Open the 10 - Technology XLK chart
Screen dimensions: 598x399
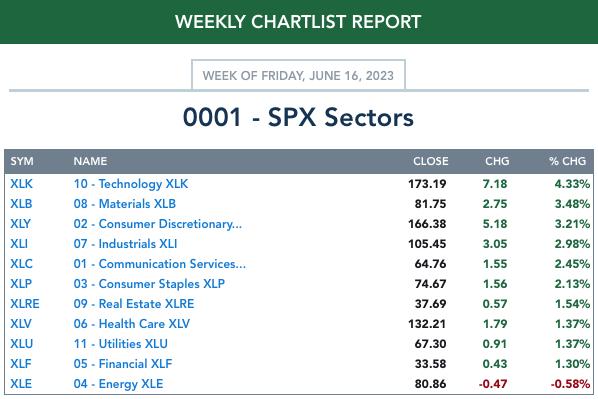[x=131, y=184]
